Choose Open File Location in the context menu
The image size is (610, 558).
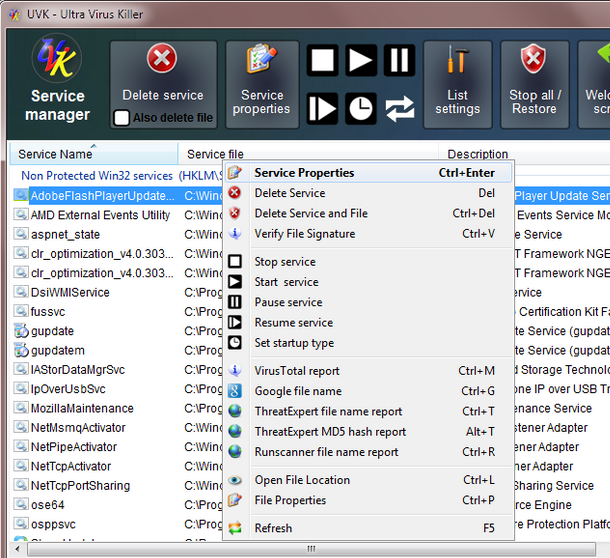[368, 480]
